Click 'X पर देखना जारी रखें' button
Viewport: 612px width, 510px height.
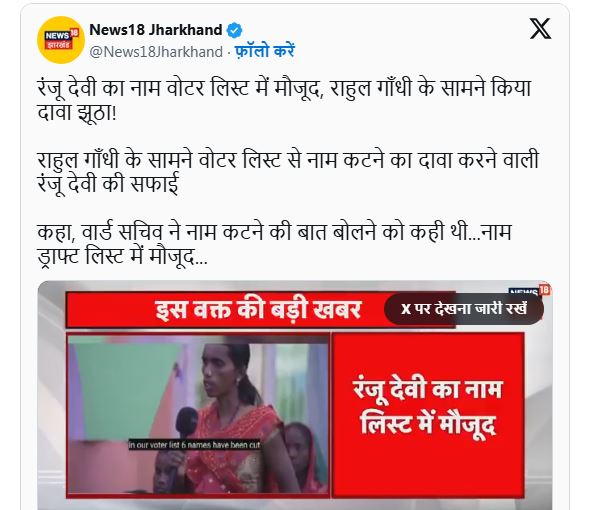click(x=464, y=309)
